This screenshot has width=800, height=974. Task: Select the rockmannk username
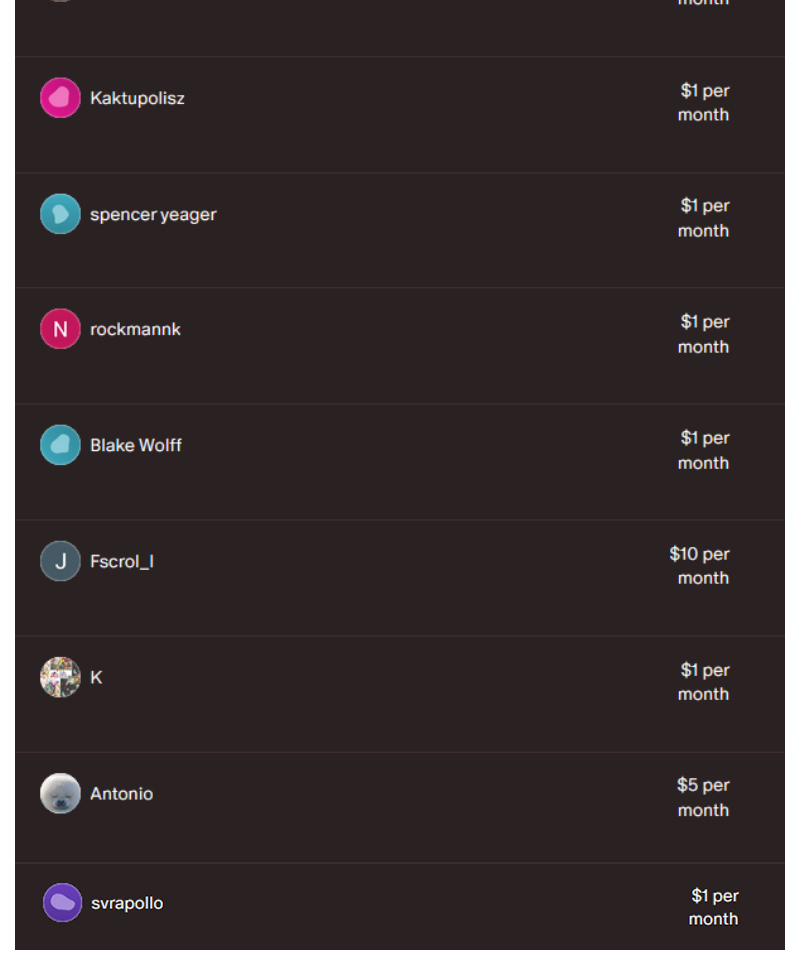click(135, 329)
